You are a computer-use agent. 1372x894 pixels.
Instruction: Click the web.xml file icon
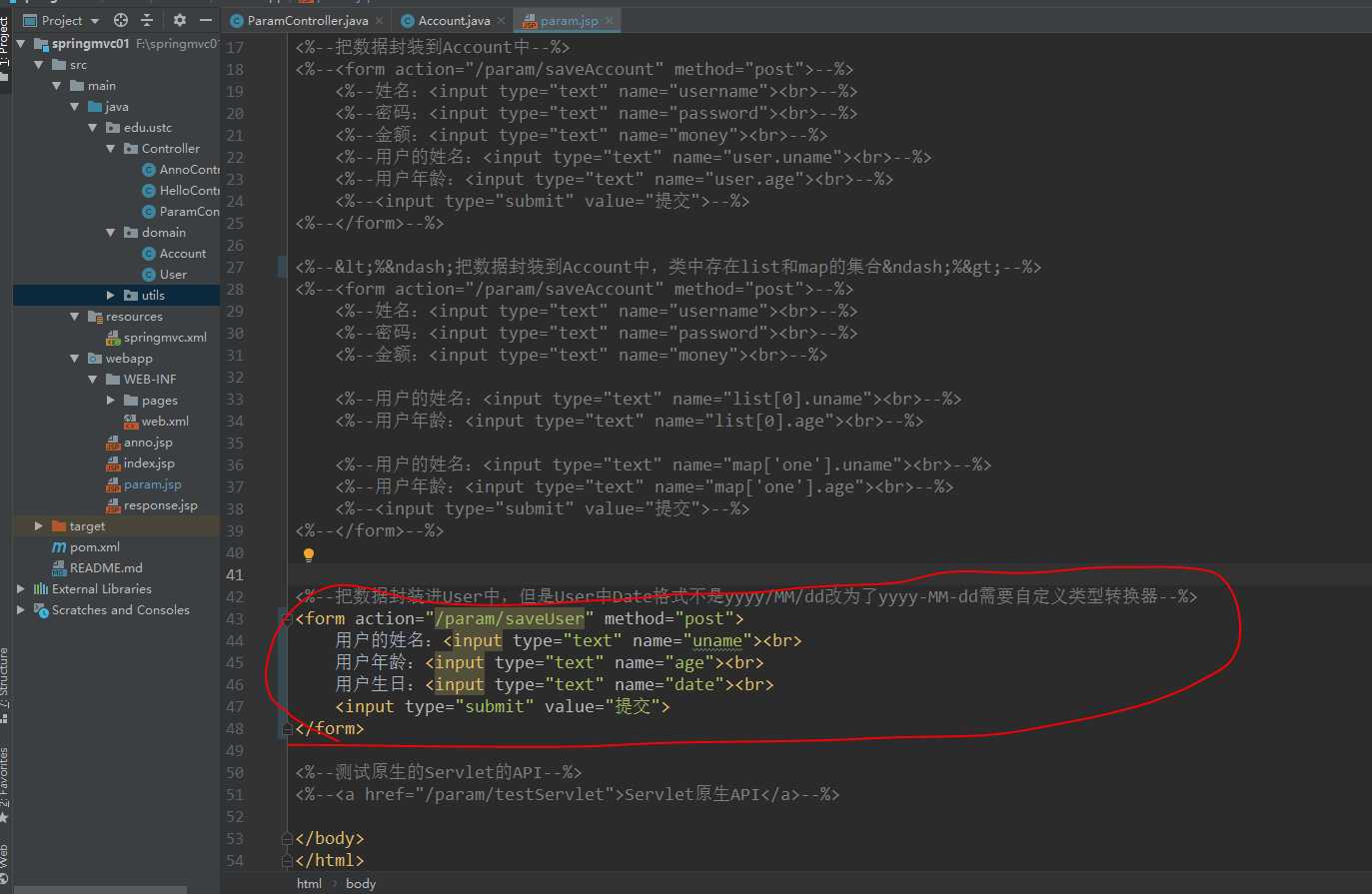point(131,422)
